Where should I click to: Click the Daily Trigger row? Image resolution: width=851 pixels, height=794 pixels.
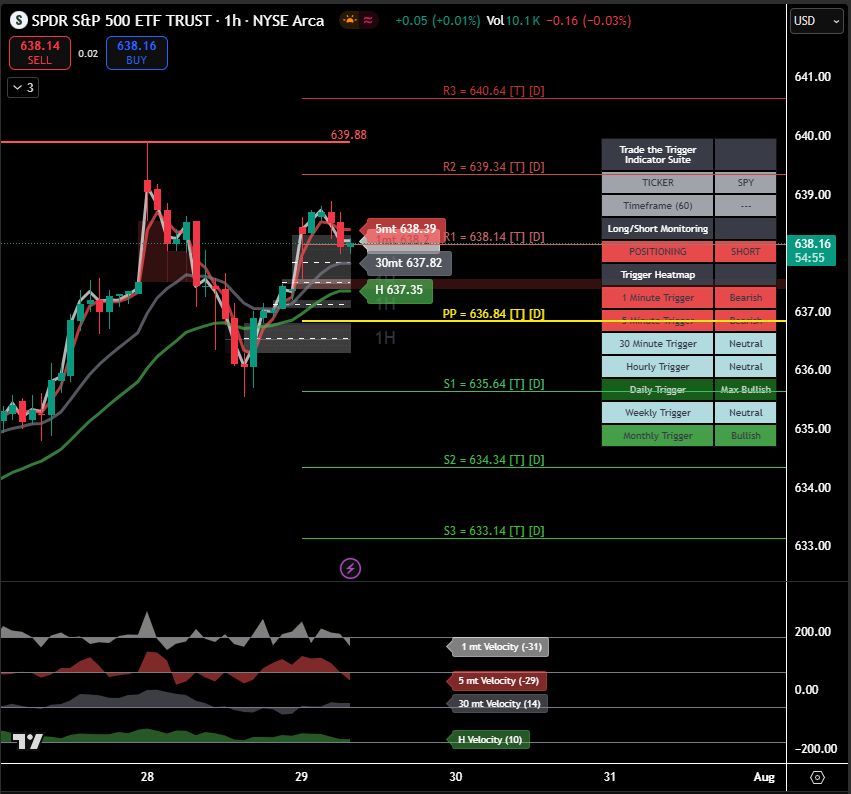[x=689, y=389]
